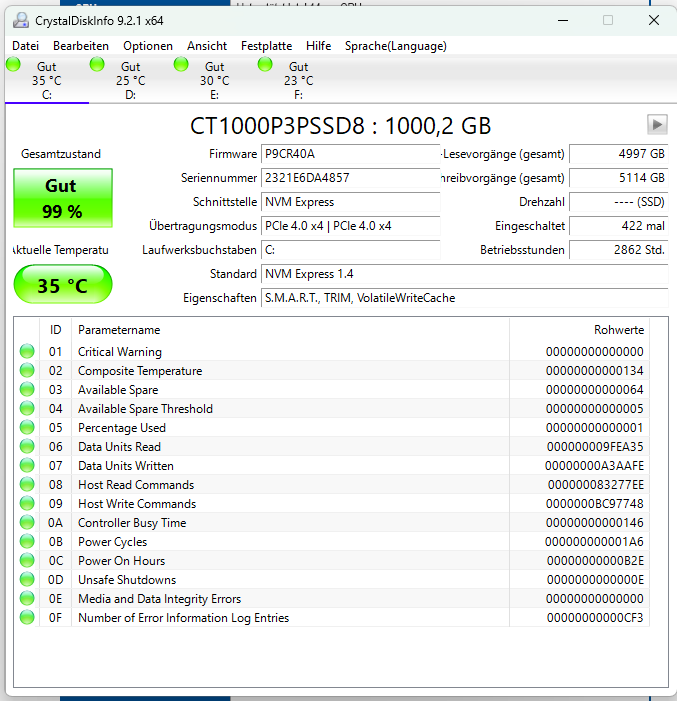677x701 pixels.
Task: Click status dot of Percentage Used row
Action: 27,427
